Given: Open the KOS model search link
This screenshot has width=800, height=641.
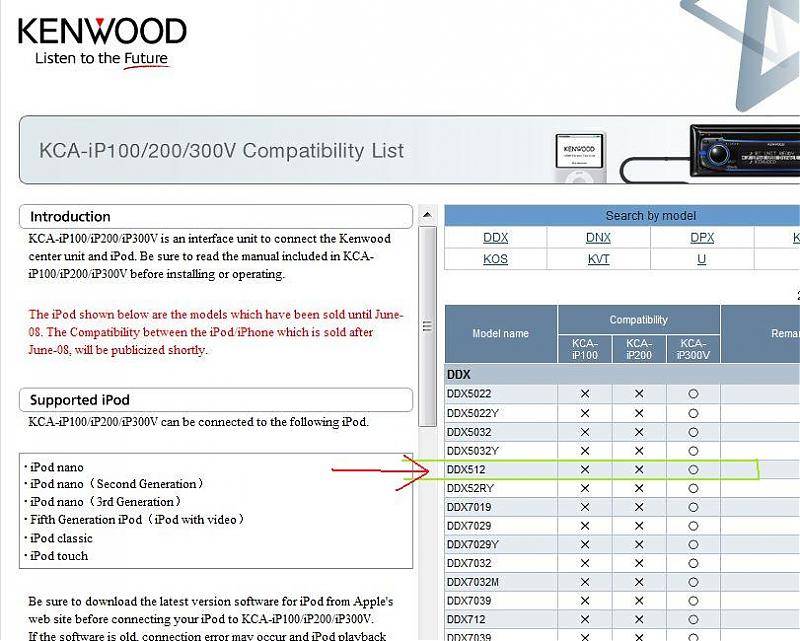Looking at the screenshot, I should (495, 259).
